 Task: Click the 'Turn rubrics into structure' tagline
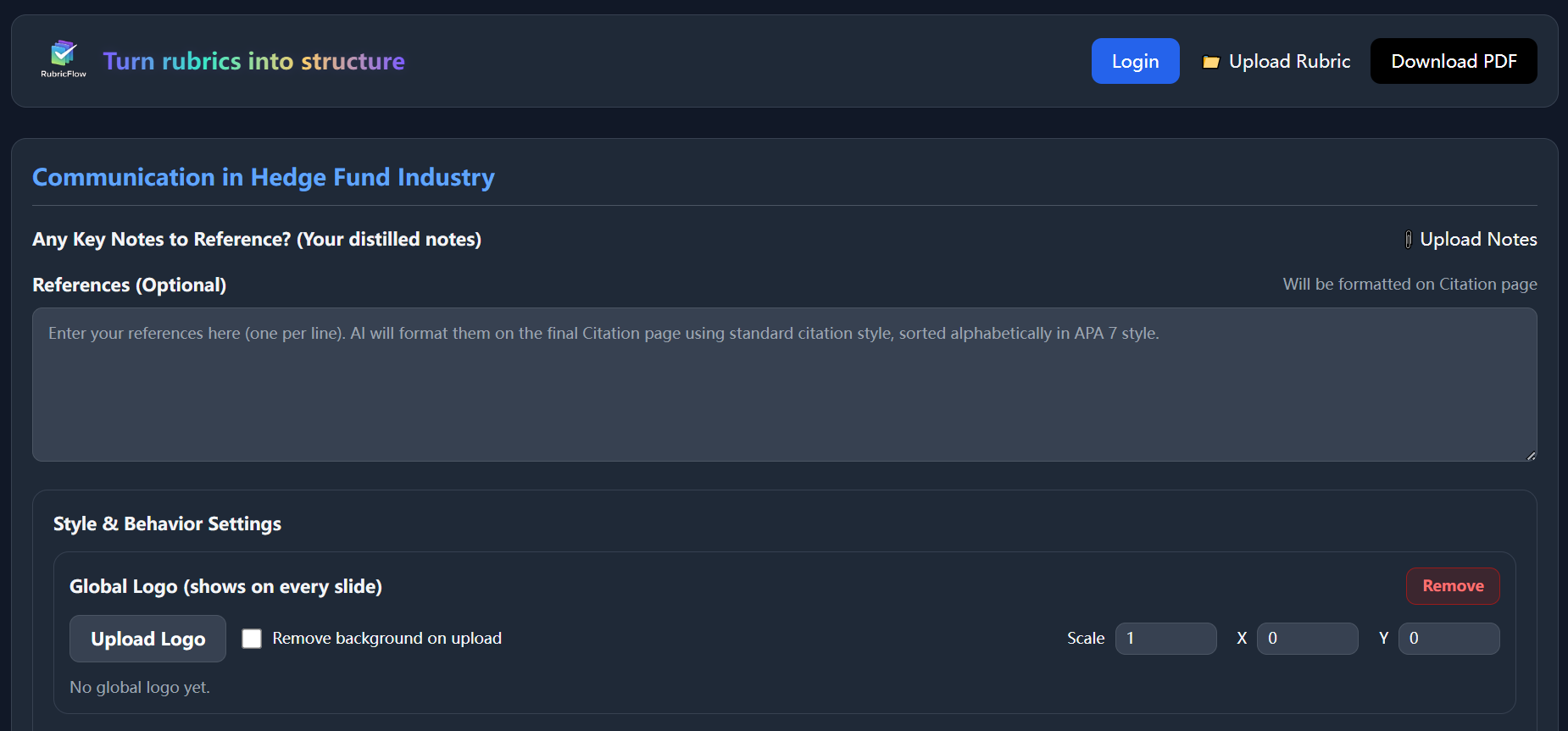click(253, 61)
